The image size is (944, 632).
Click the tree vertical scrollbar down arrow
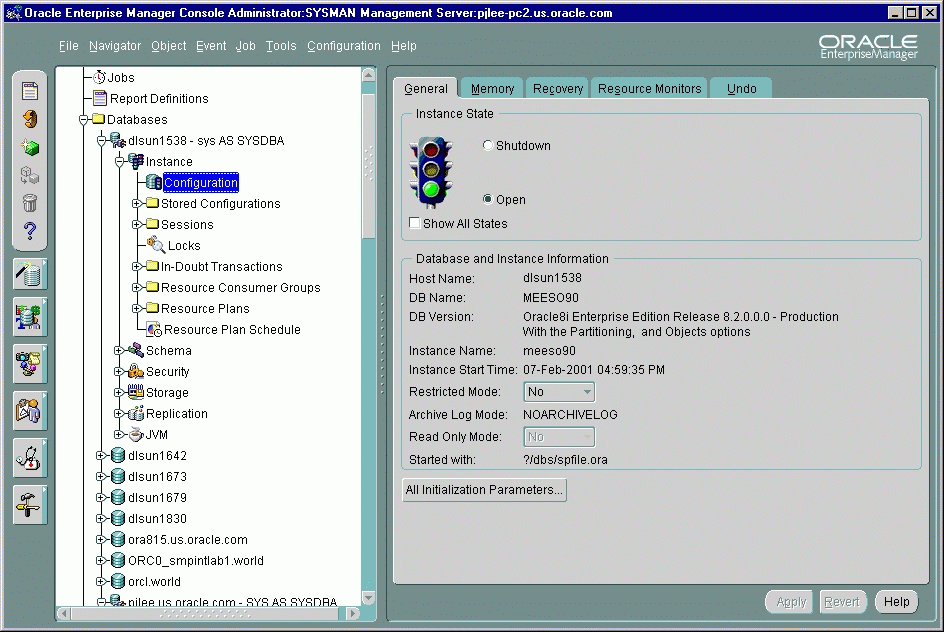[x=368, y=598]
